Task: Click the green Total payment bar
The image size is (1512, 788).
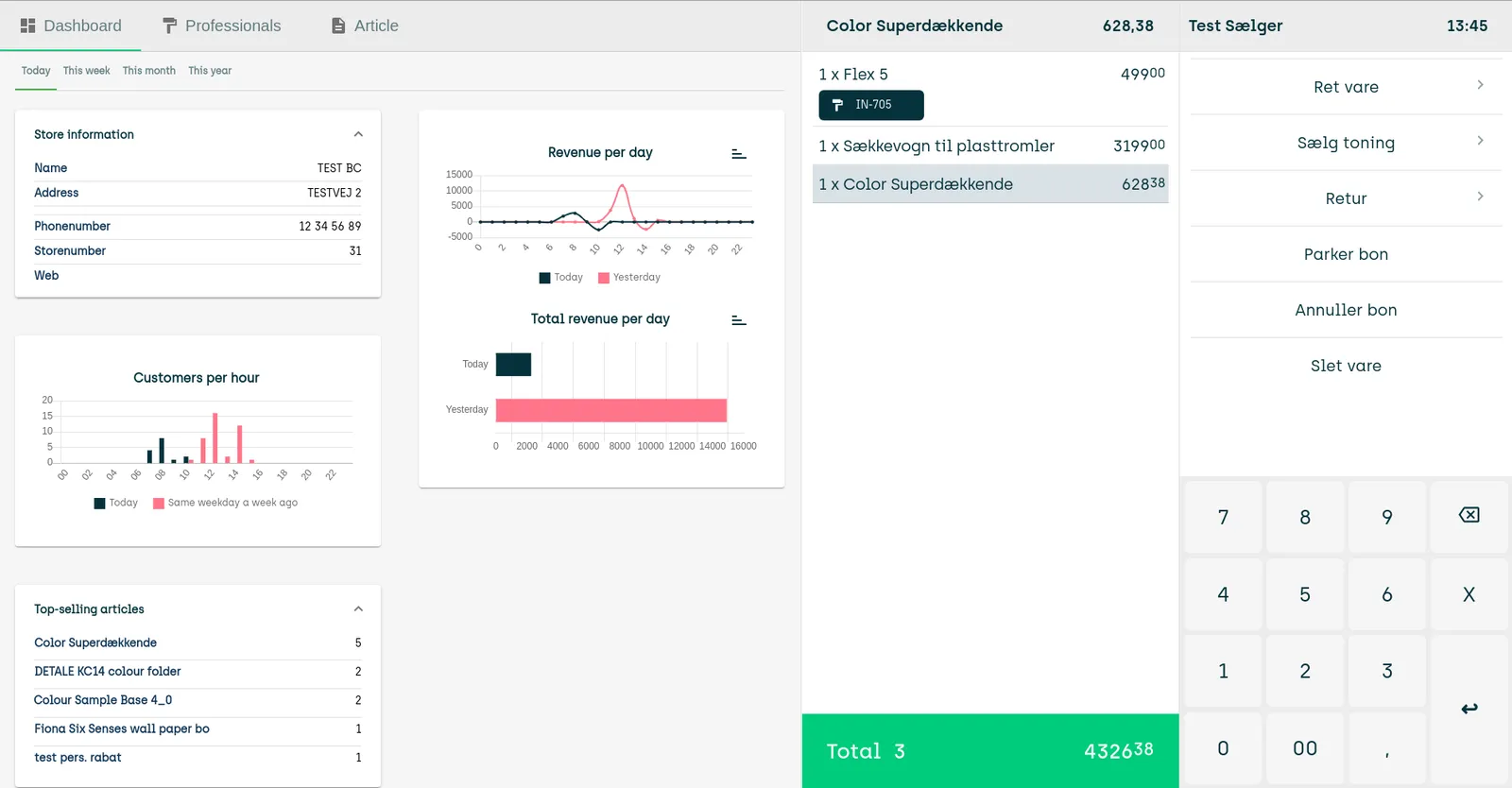Action: tap(990, 751)
